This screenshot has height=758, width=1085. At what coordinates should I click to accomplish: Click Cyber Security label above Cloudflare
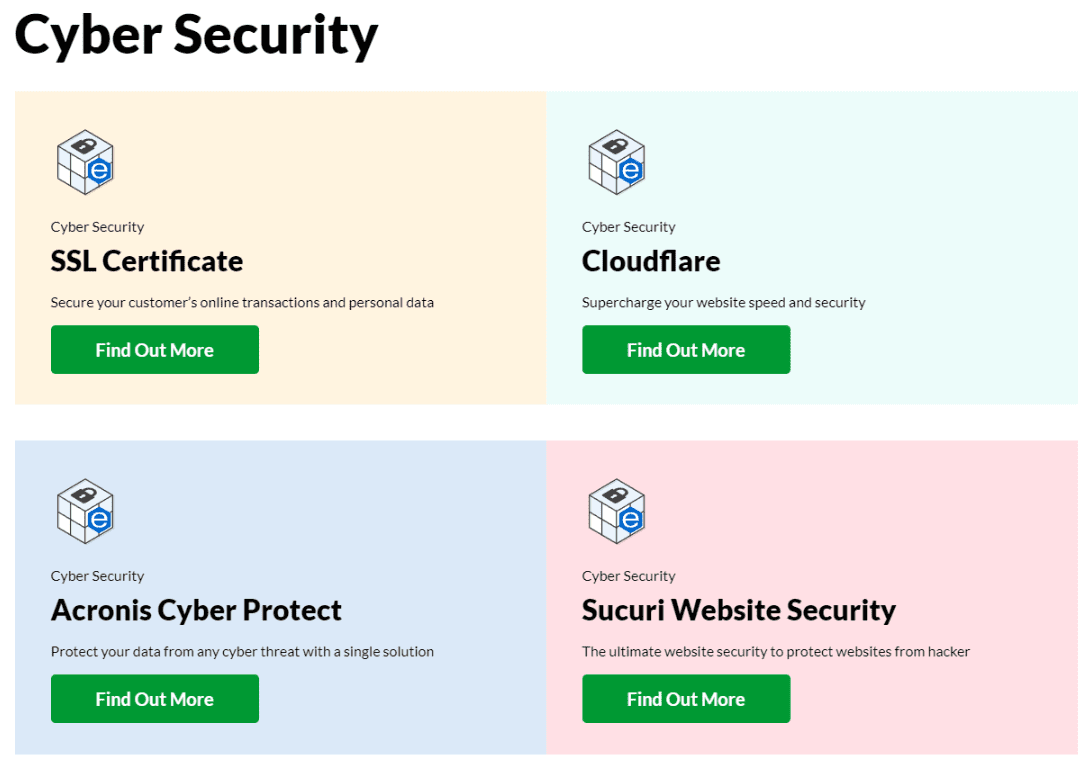pos(629,227)
